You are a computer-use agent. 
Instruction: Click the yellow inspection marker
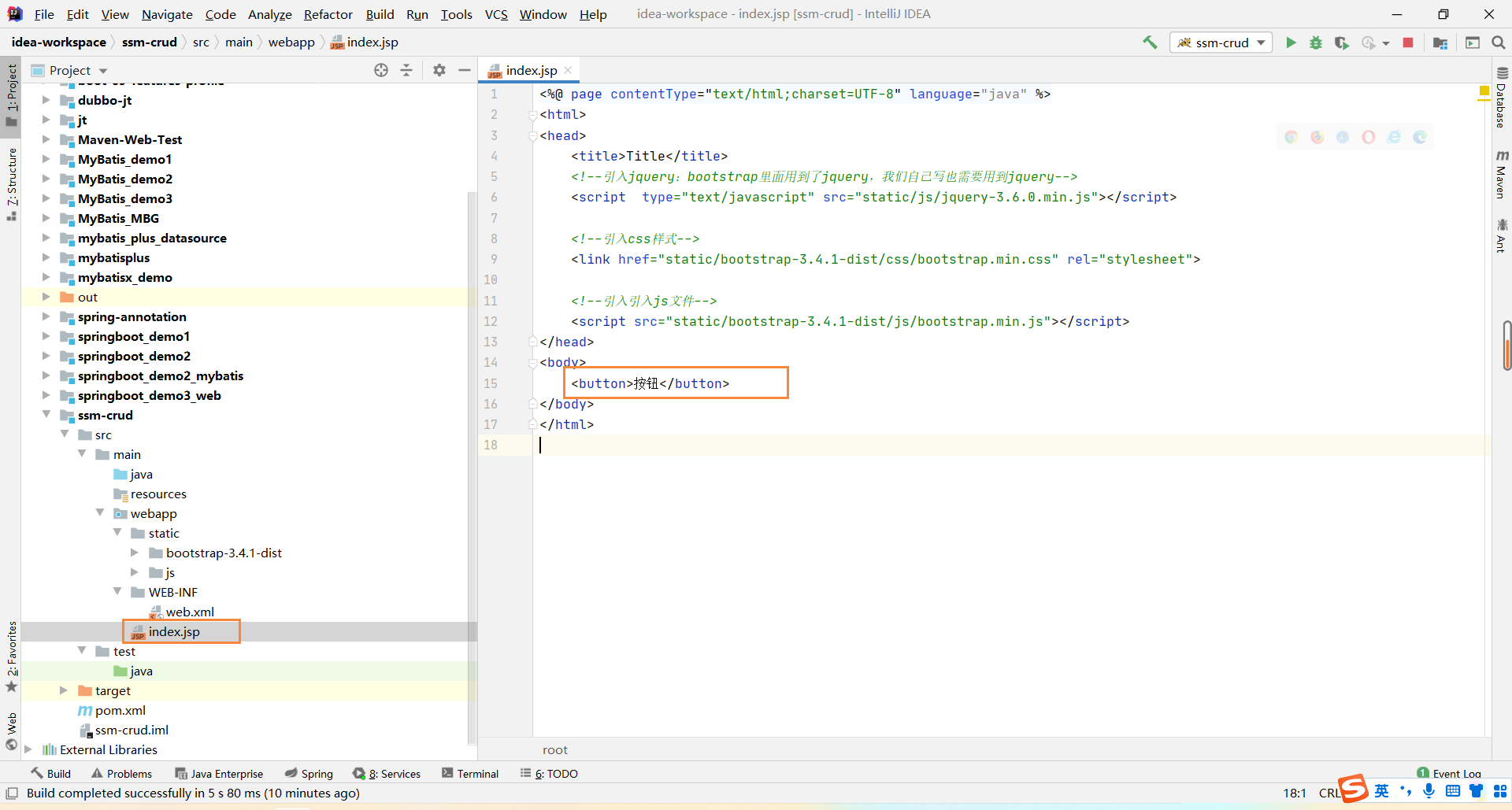tap(1484, 92)
